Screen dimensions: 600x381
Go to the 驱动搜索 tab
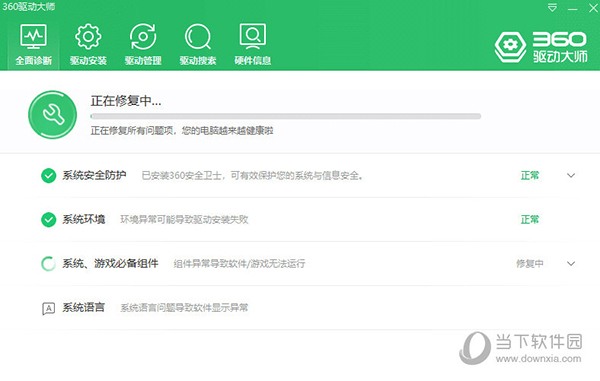click(198, 44)
